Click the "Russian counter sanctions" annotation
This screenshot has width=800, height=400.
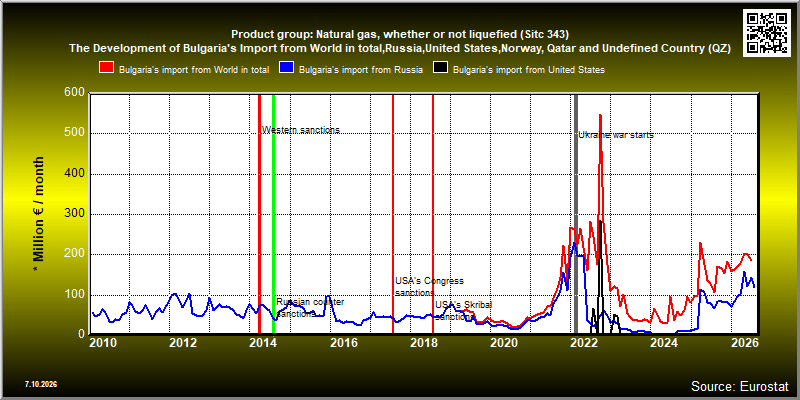[x=310, y=308]
